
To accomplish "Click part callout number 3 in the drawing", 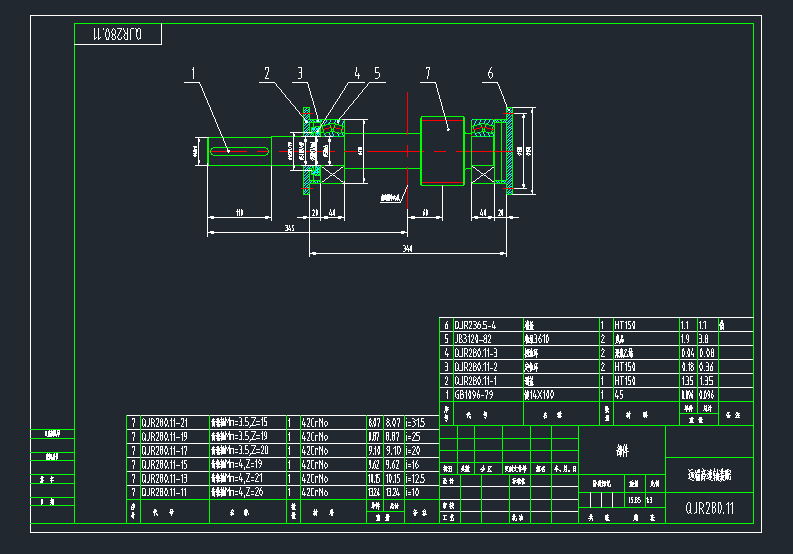I will pos(300,74).
